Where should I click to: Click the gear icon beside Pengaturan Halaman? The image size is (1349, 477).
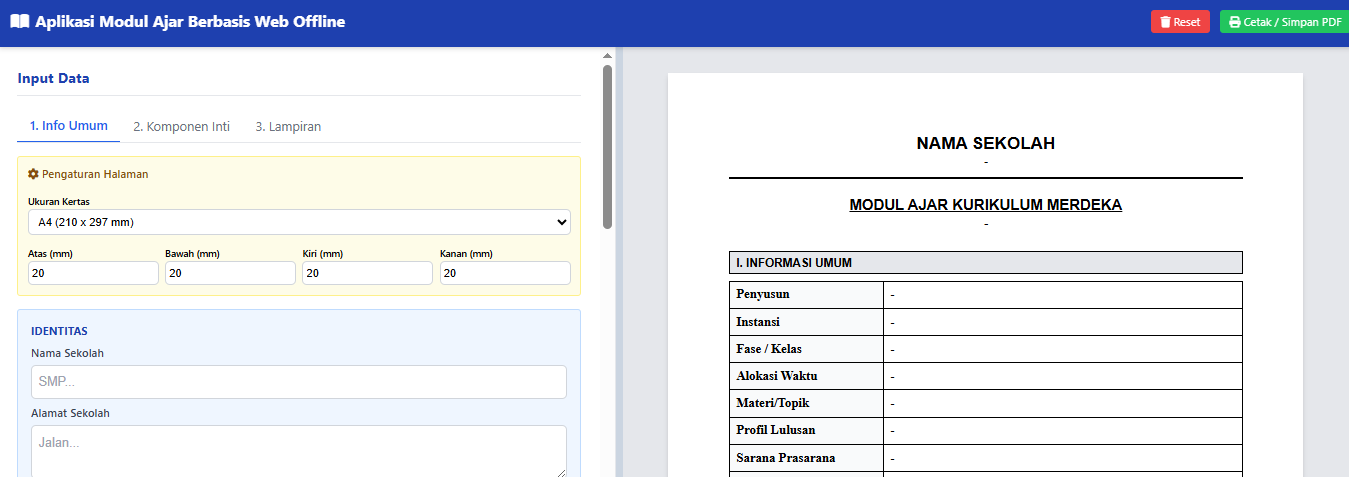click(33, 174)
